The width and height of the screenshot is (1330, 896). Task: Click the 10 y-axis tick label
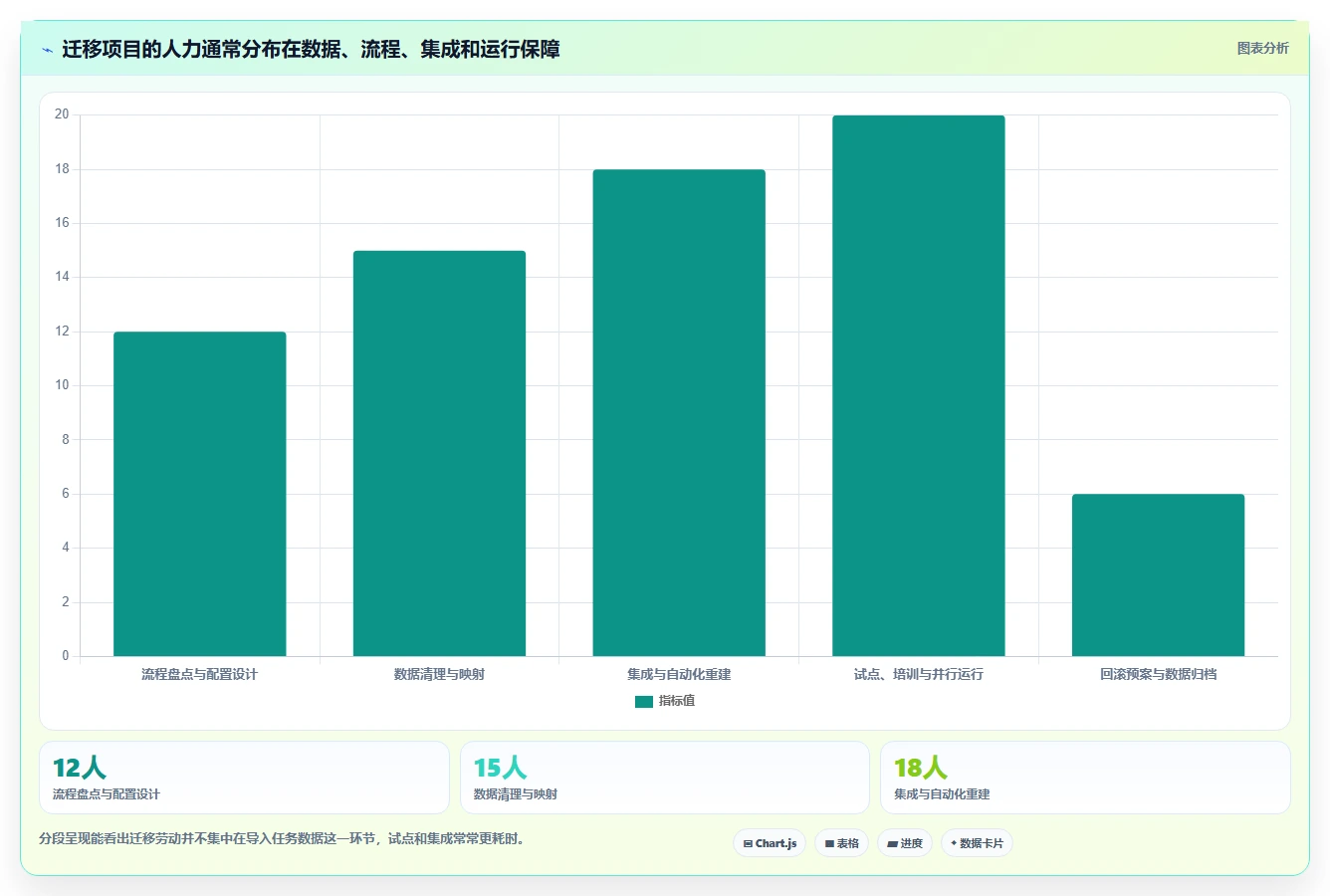(x=62, y=385)
